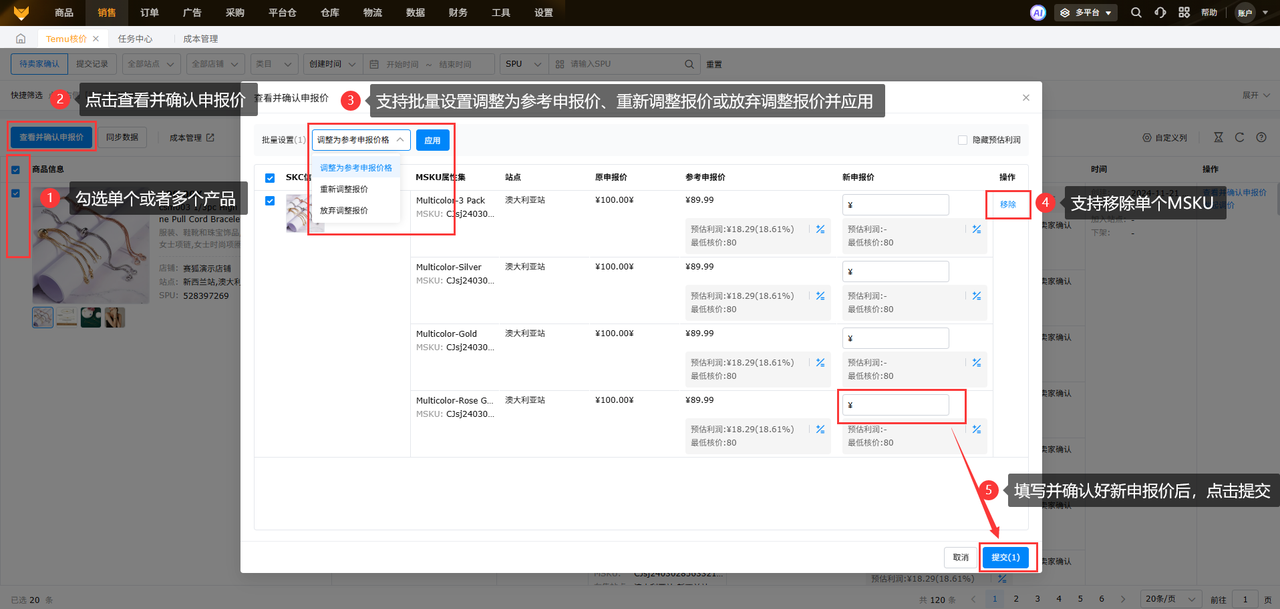
Task: Collapse the 调整为参考申报价格 batch setting dropdown
Action: point(361,140)
